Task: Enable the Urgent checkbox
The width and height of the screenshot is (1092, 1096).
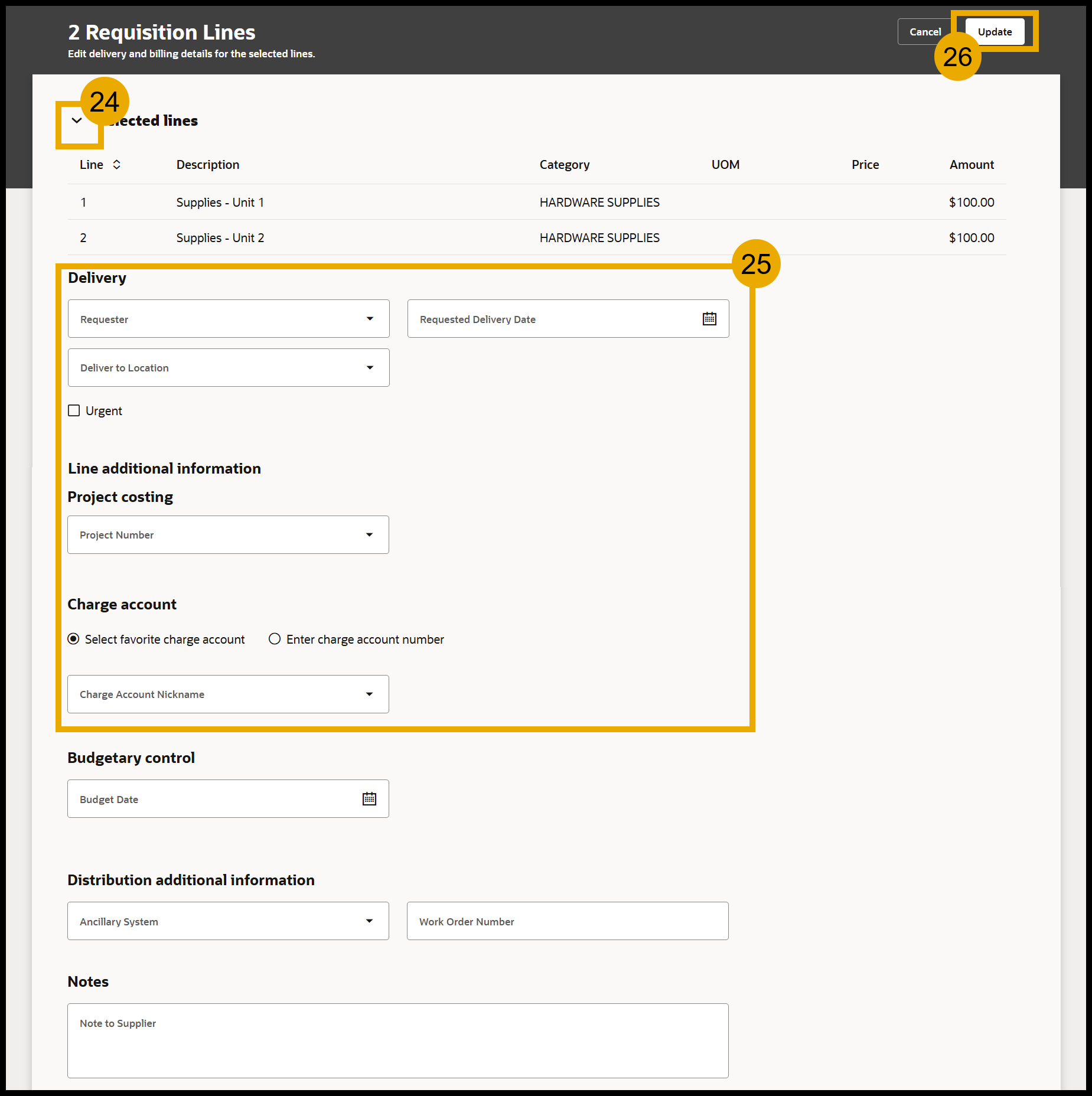Action: (74, 411)
